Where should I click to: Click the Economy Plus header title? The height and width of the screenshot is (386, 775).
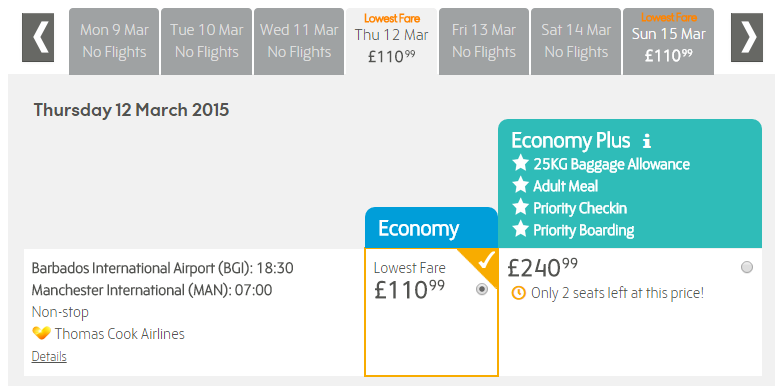click(x=571, y=141)
